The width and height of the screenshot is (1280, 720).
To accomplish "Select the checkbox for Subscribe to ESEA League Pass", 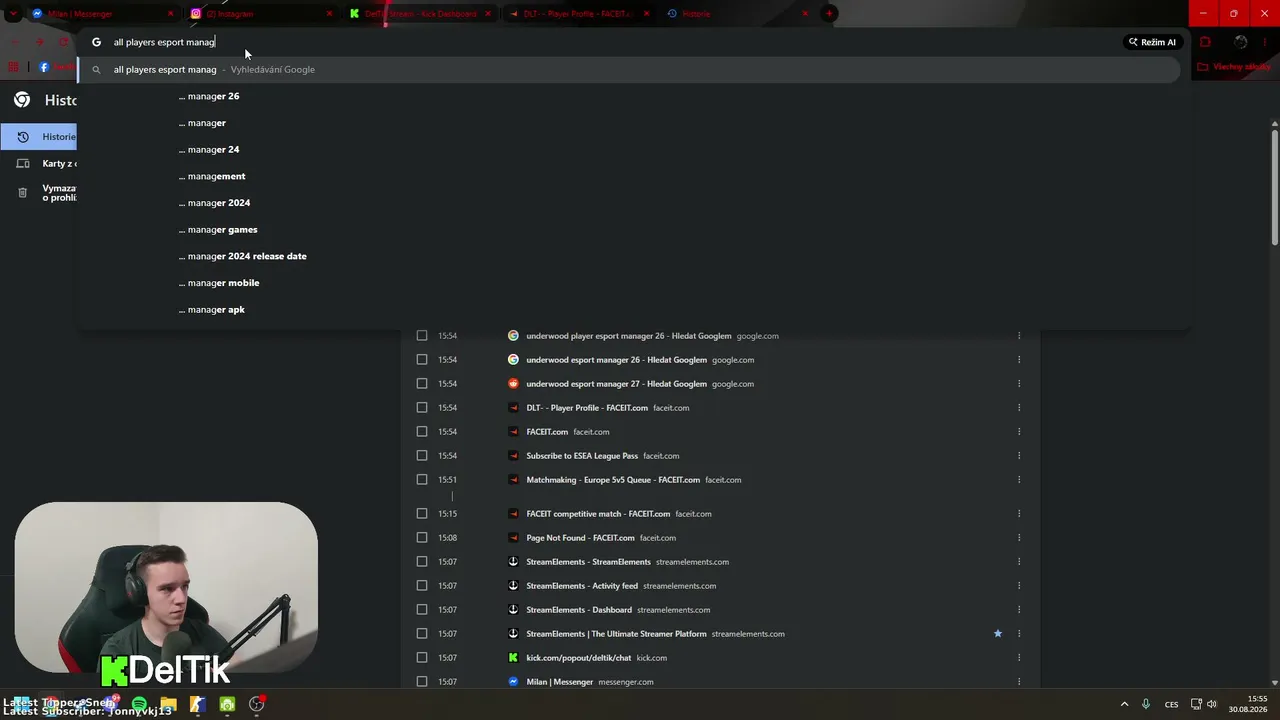I will [x=422, y=456].
